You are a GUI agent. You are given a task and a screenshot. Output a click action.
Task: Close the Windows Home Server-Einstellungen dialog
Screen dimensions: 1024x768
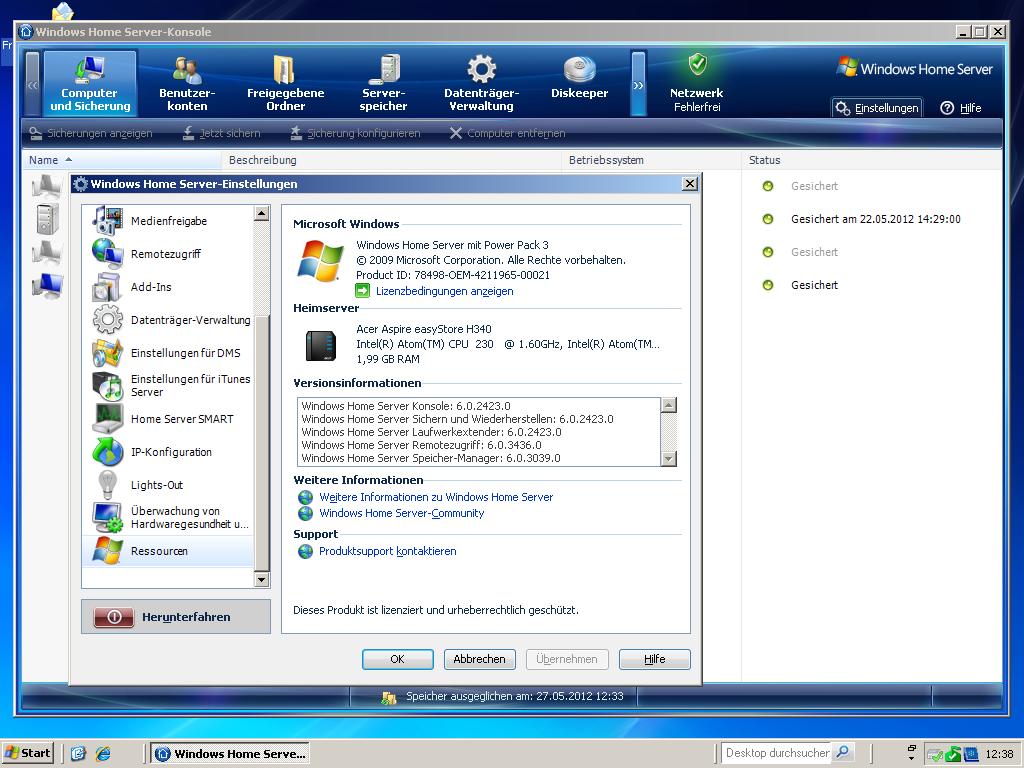coord(690,184)
